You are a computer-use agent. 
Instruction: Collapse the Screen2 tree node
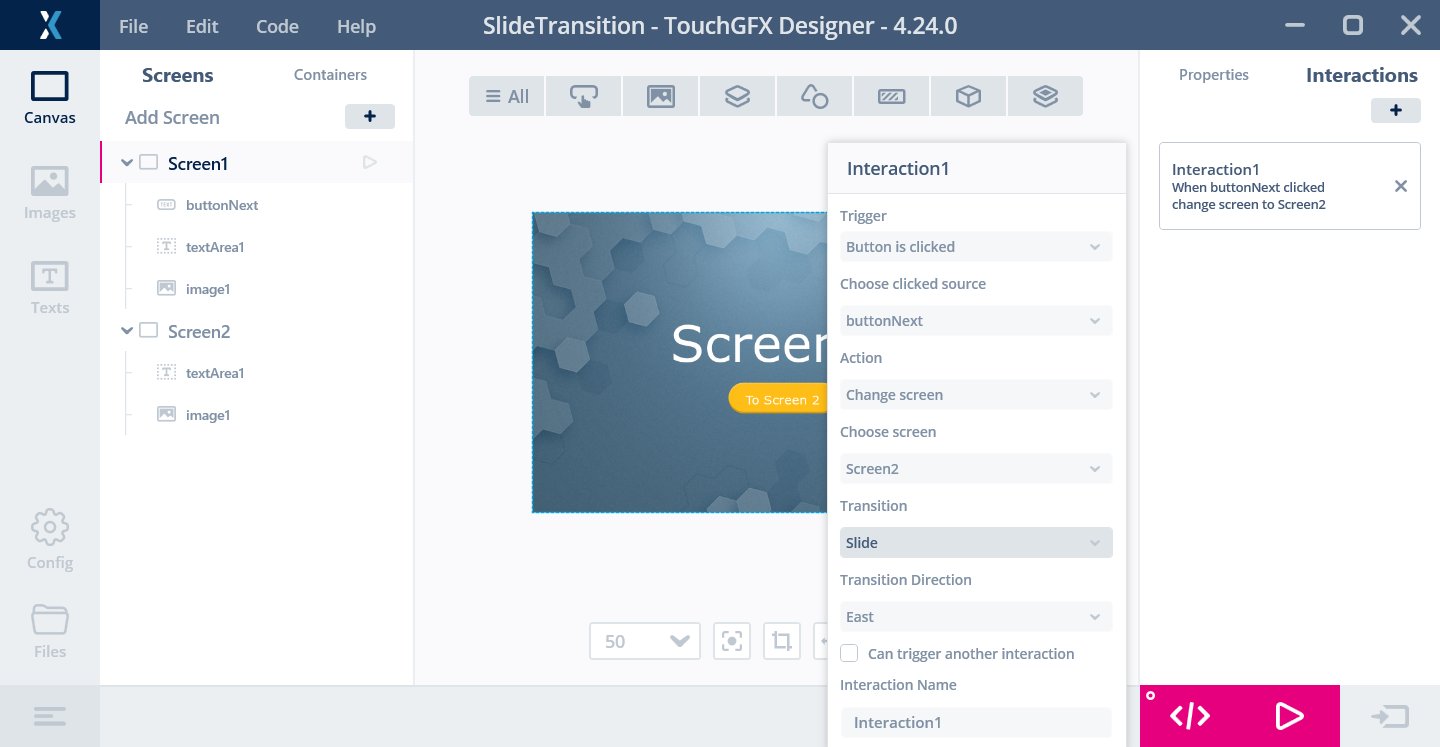[127, 331]
